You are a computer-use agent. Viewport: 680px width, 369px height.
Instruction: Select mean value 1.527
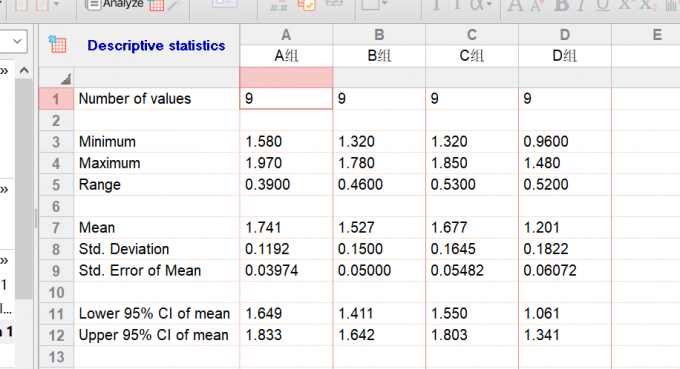(379, 228)
